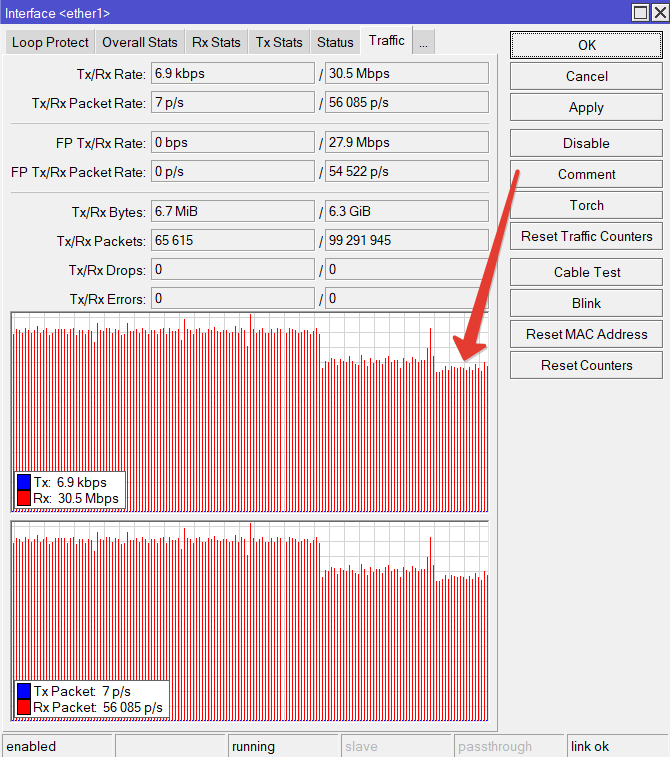Click the Tx Errors field
Image resolution: width=670 pixels, height=757 pixels.
(233, 298)
